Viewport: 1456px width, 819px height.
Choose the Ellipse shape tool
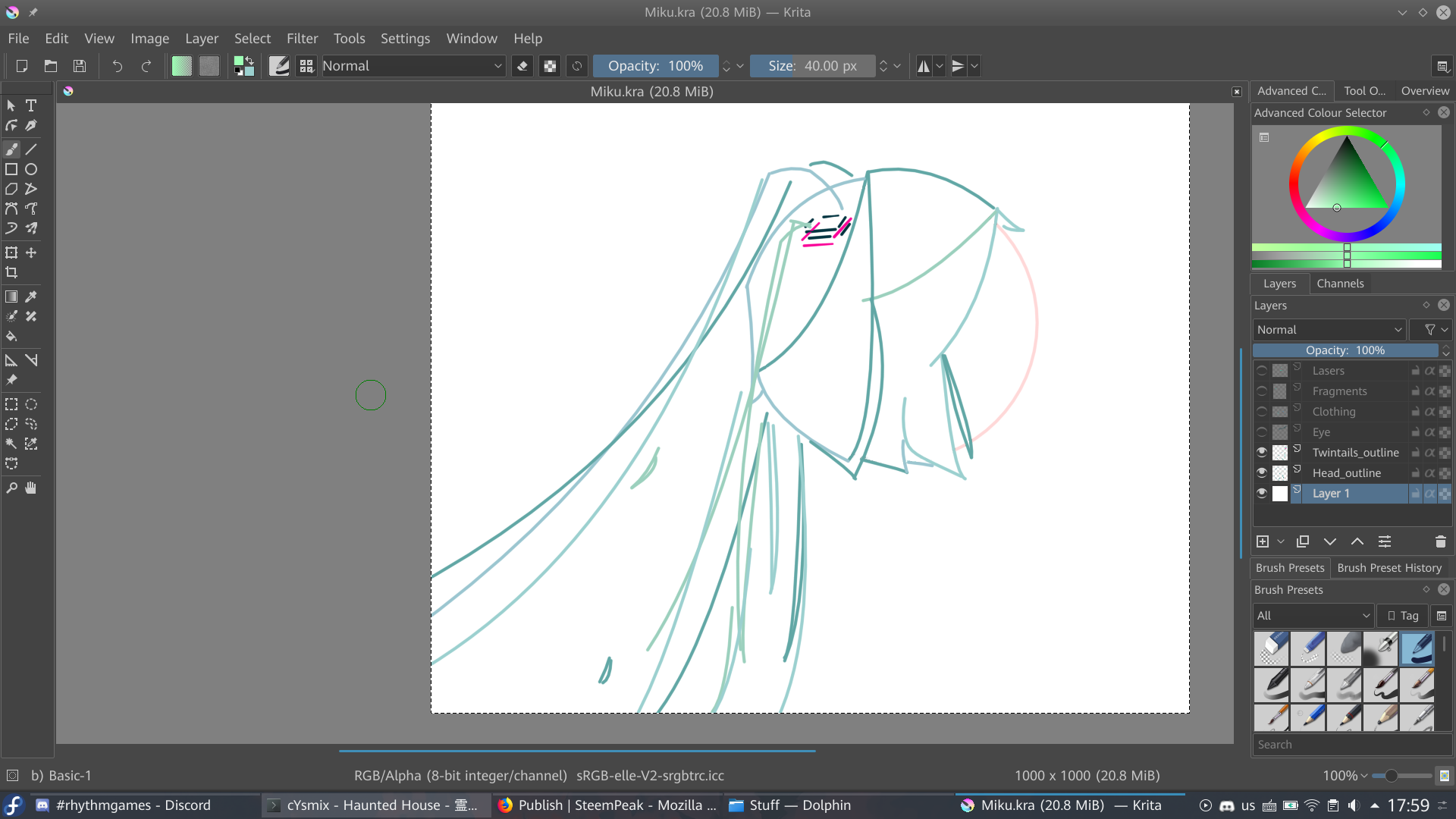(31, 169)
